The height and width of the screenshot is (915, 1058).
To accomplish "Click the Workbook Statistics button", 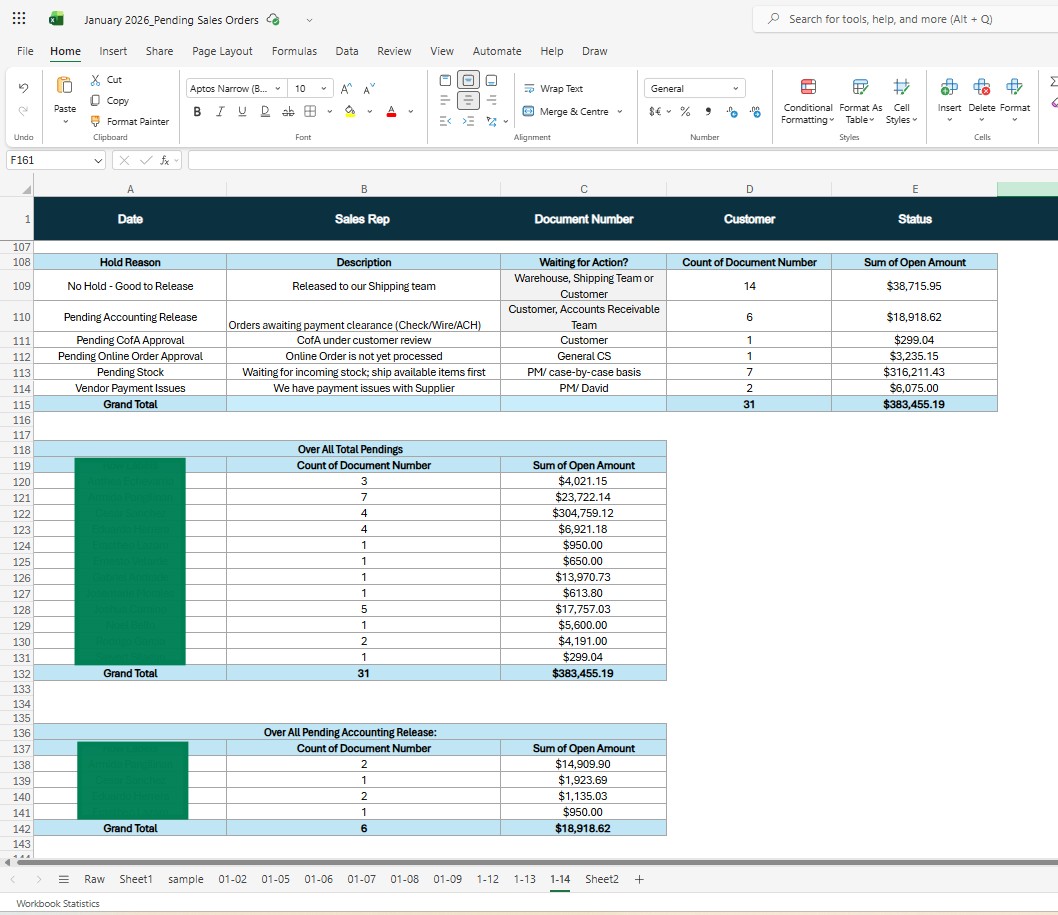I will coord(58,904).
